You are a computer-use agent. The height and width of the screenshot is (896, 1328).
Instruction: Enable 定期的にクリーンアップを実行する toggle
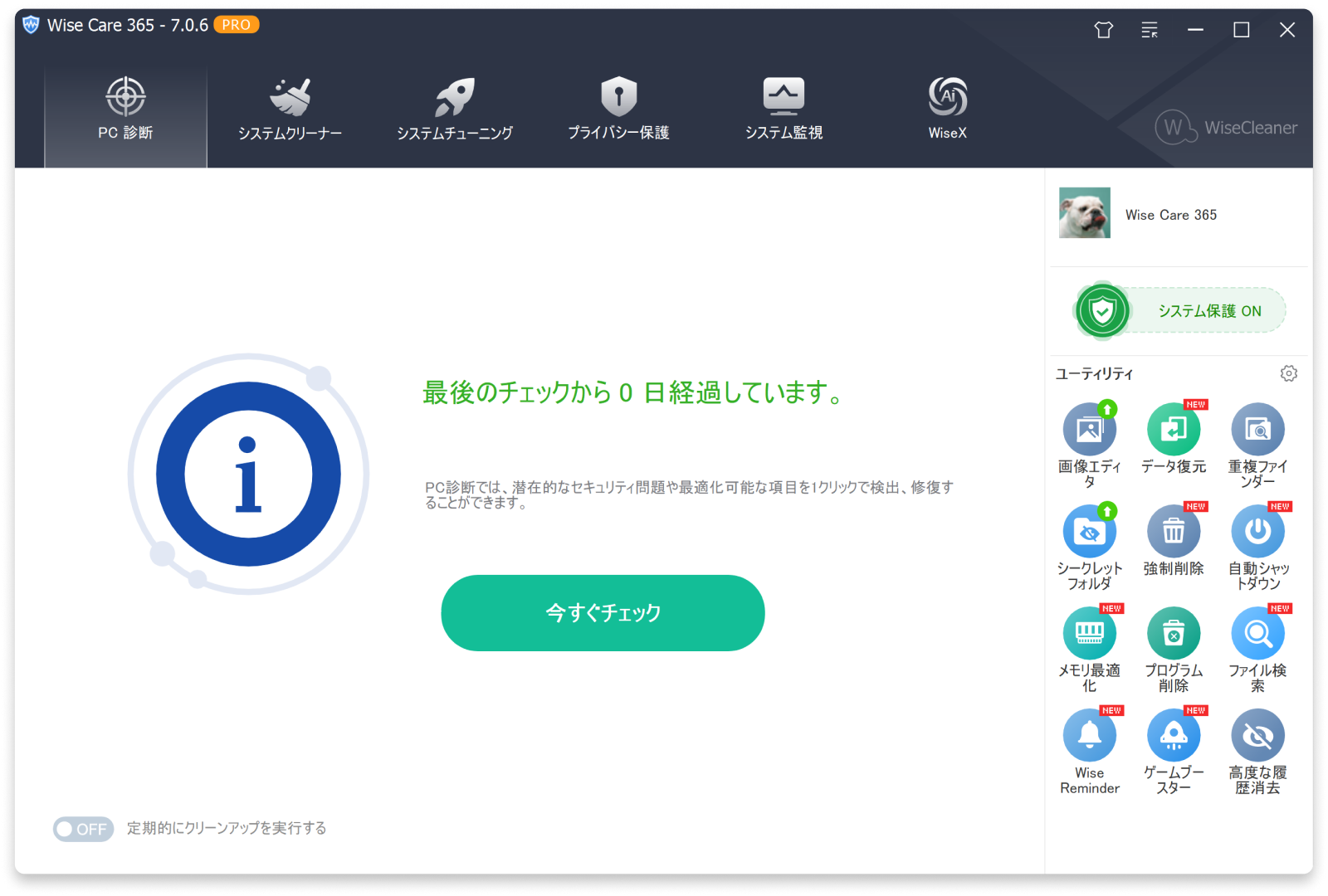click(x=83, y=829)
